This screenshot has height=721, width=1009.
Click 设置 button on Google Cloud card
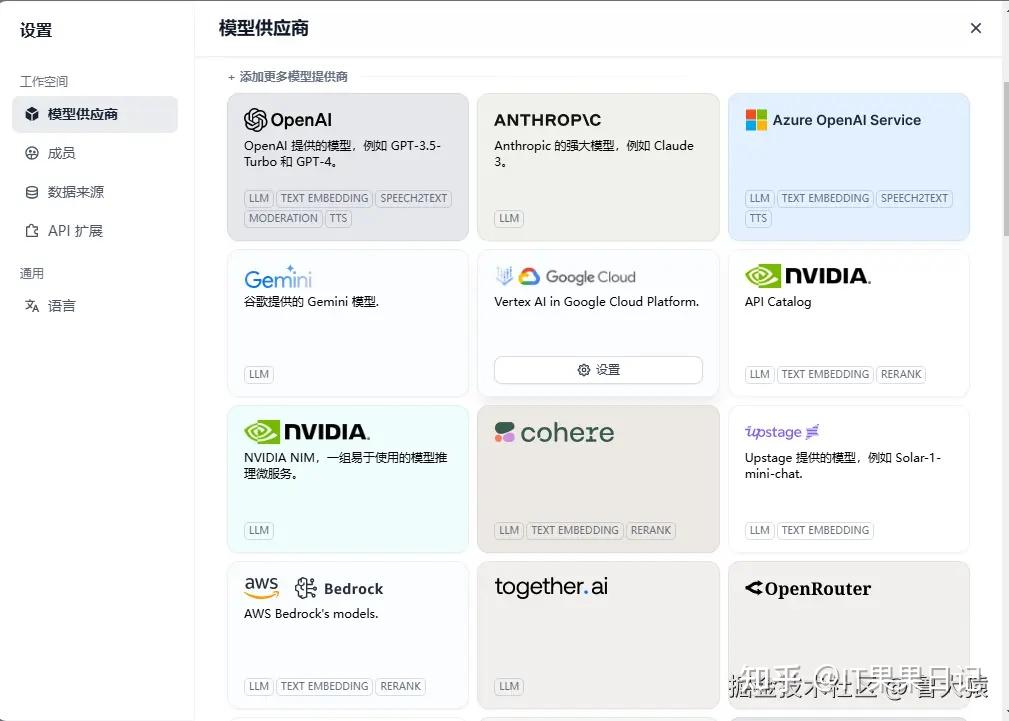pos(598,370)
